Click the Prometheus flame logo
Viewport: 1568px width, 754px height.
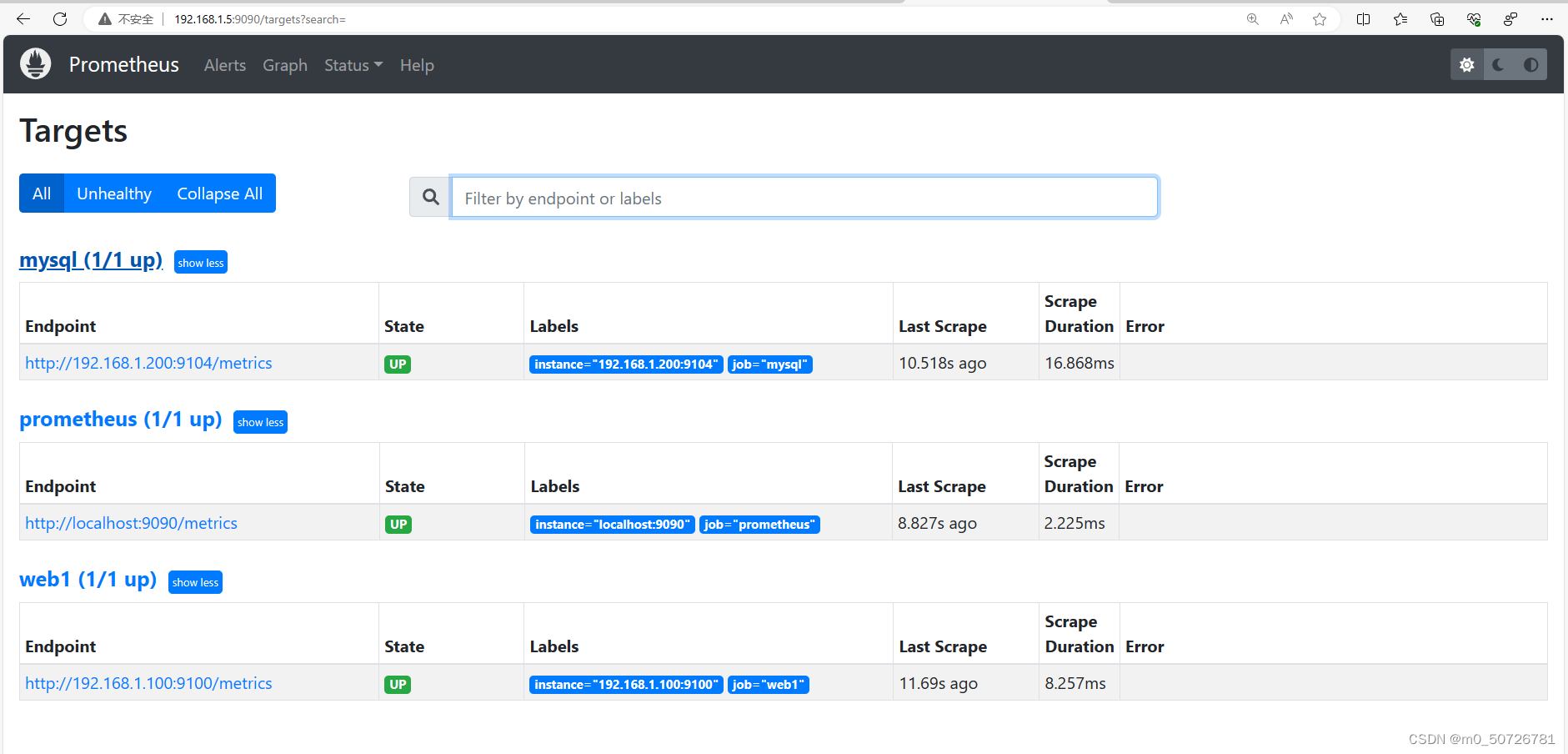(x=35, y=64)
